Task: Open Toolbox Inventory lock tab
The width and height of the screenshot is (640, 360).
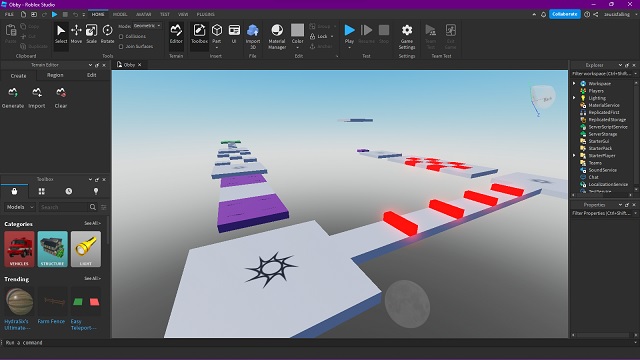Action: (x=14, y=191)
